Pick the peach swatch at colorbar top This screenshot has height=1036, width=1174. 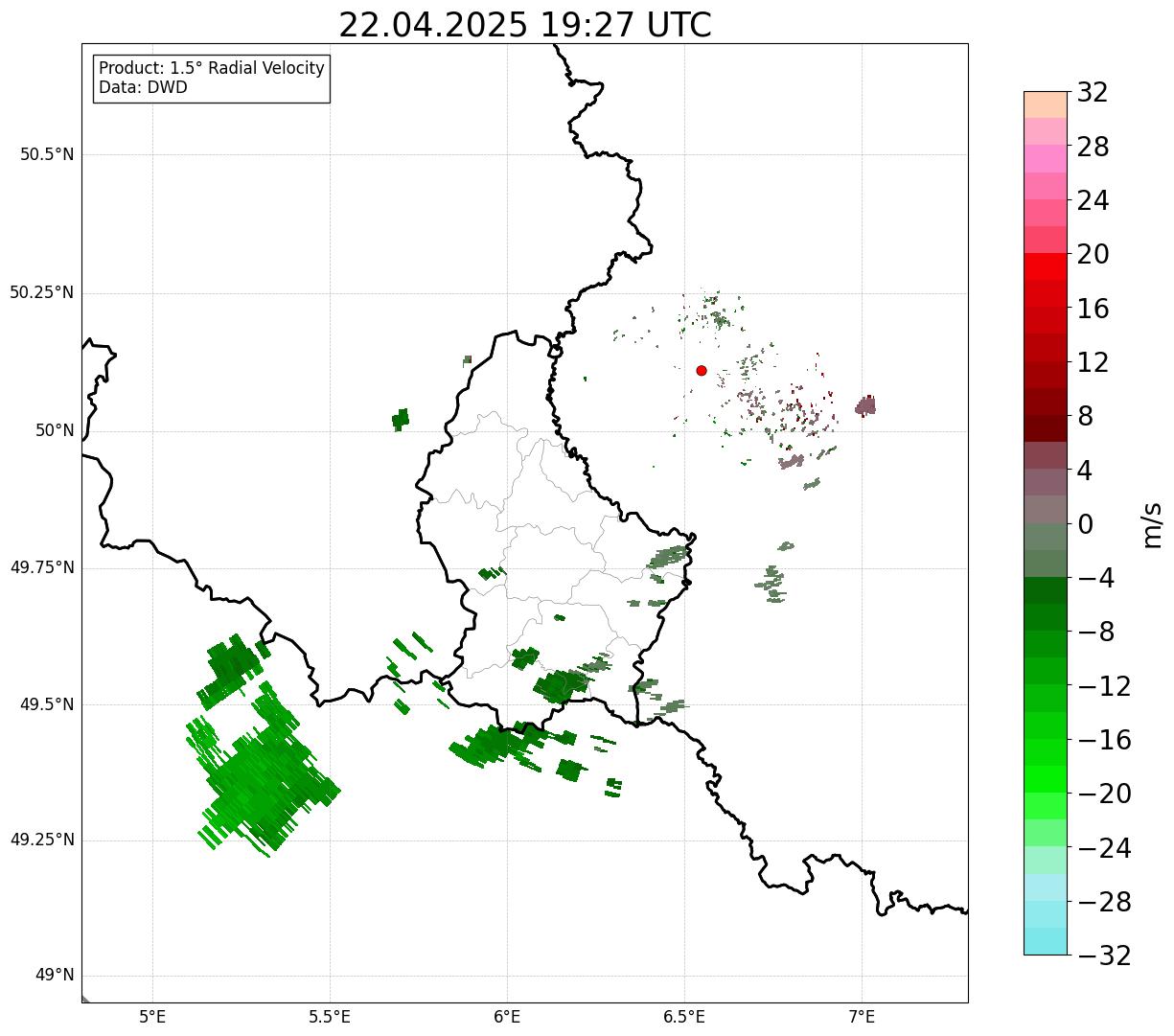click(1046, 104)
